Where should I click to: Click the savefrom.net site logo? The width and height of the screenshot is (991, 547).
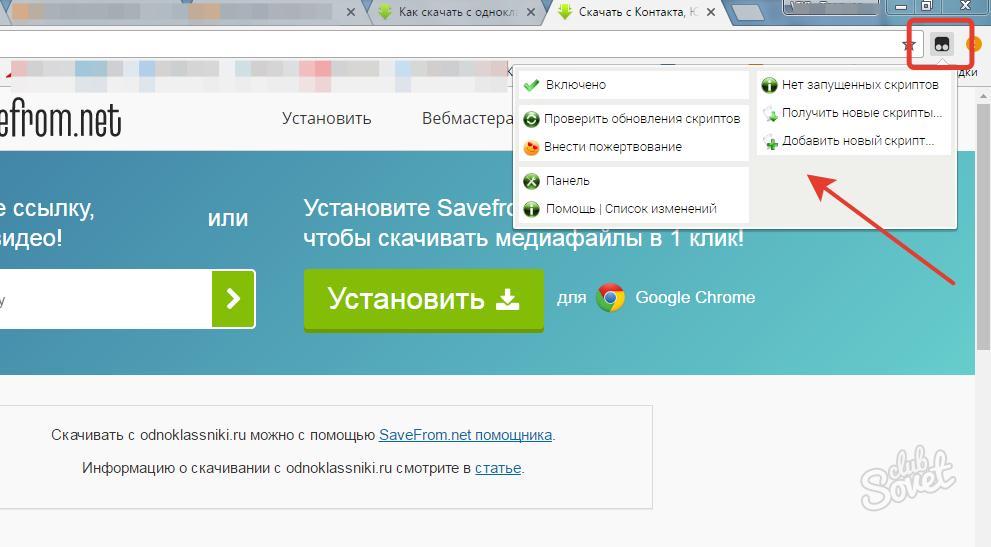point(61,120)
